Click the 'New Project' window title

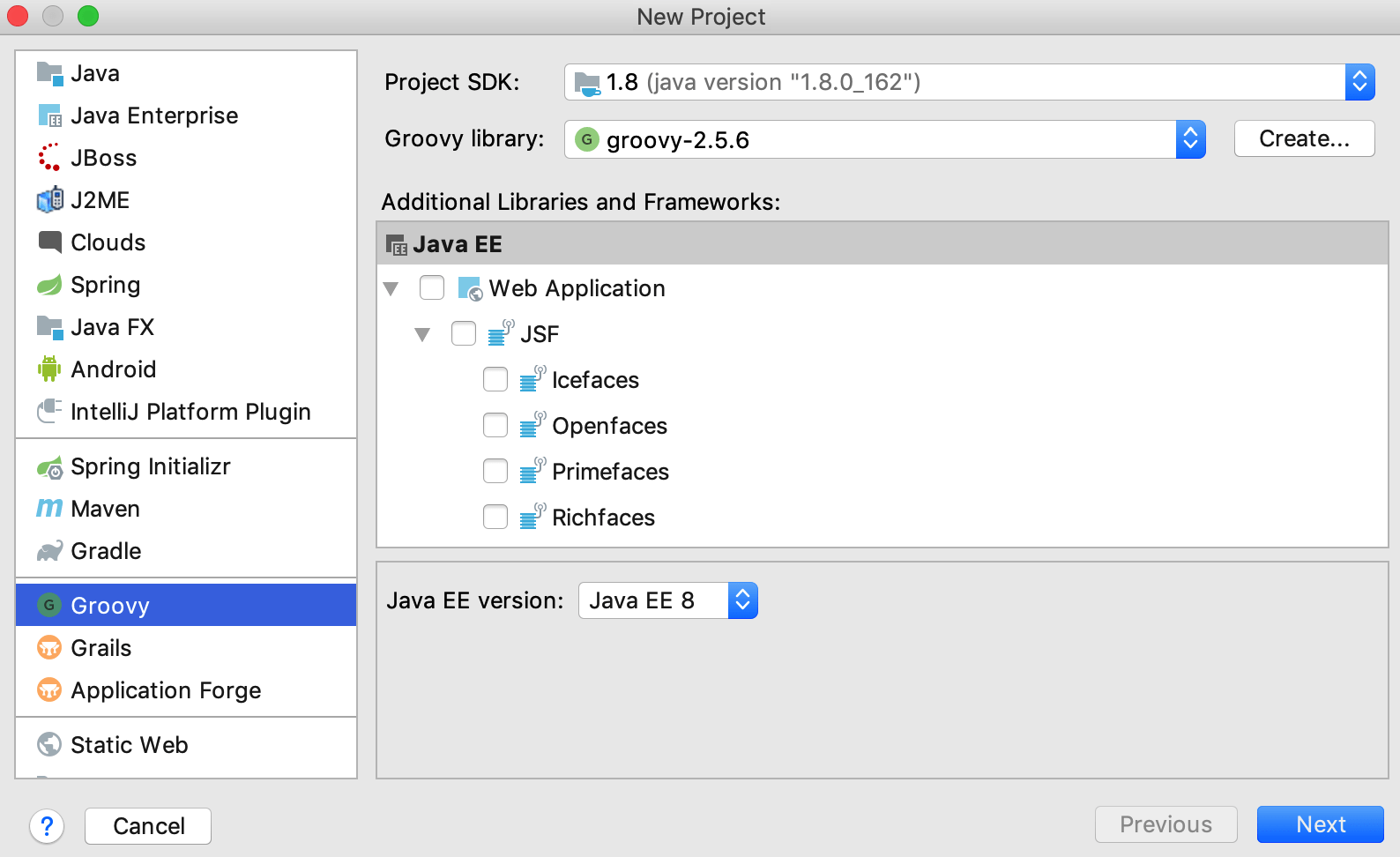(701, 17)
